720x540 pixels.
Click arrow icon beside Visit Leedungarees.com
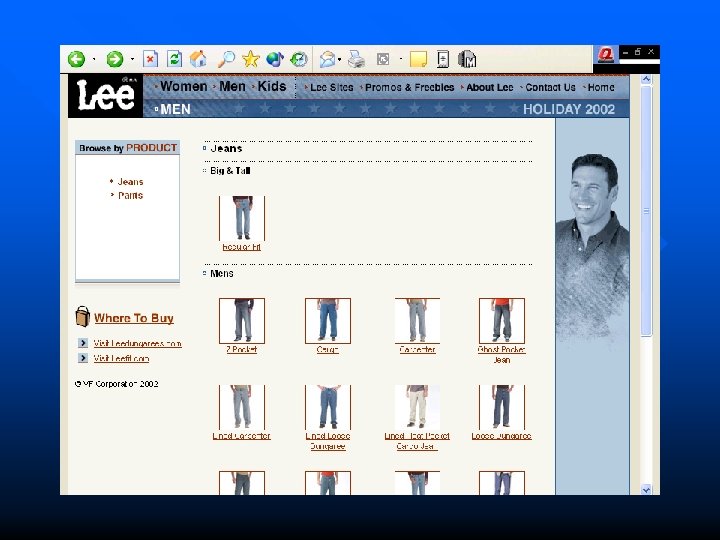coord(83,343)
